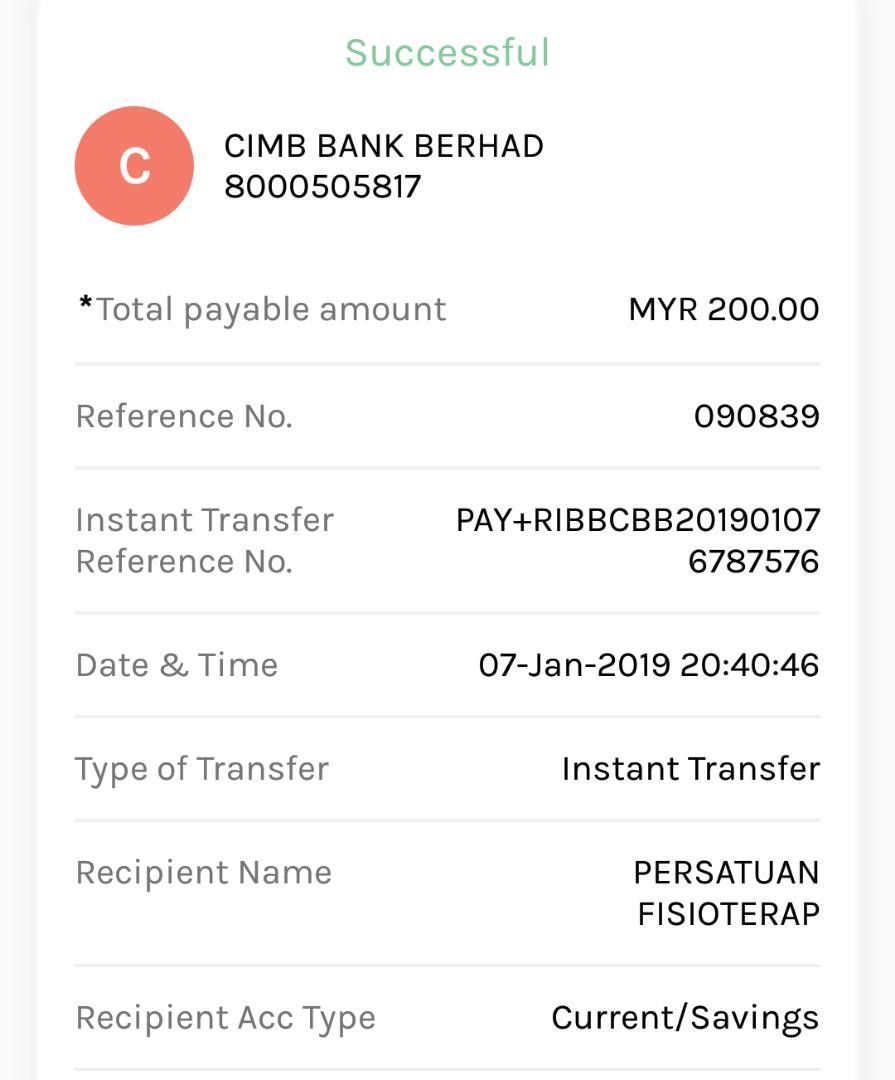
Task: Click the round orange C avatar icon
Action: coord(134,166)
